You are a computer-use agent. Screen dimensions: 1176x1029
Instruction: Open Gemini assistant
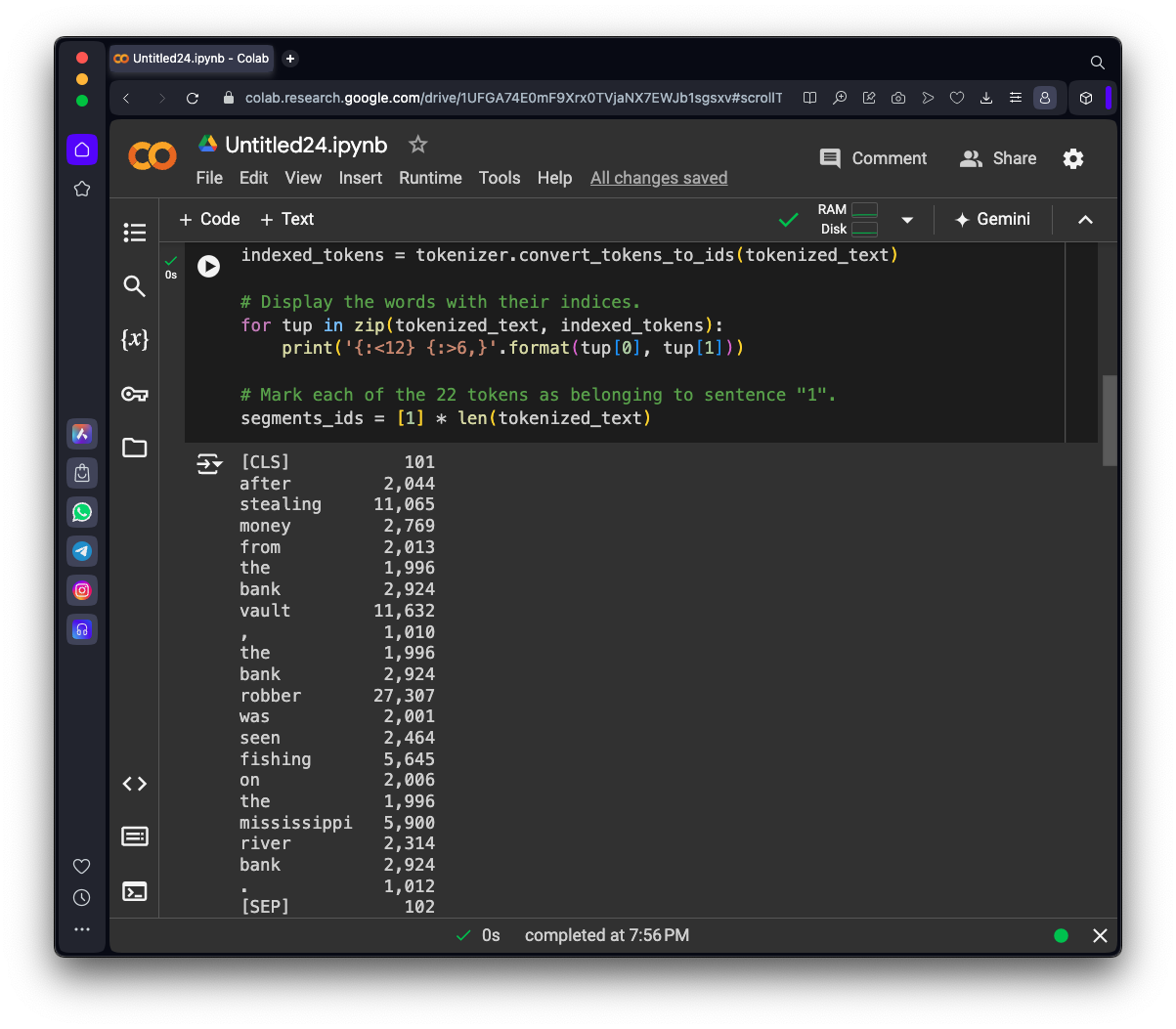[992, 219]
